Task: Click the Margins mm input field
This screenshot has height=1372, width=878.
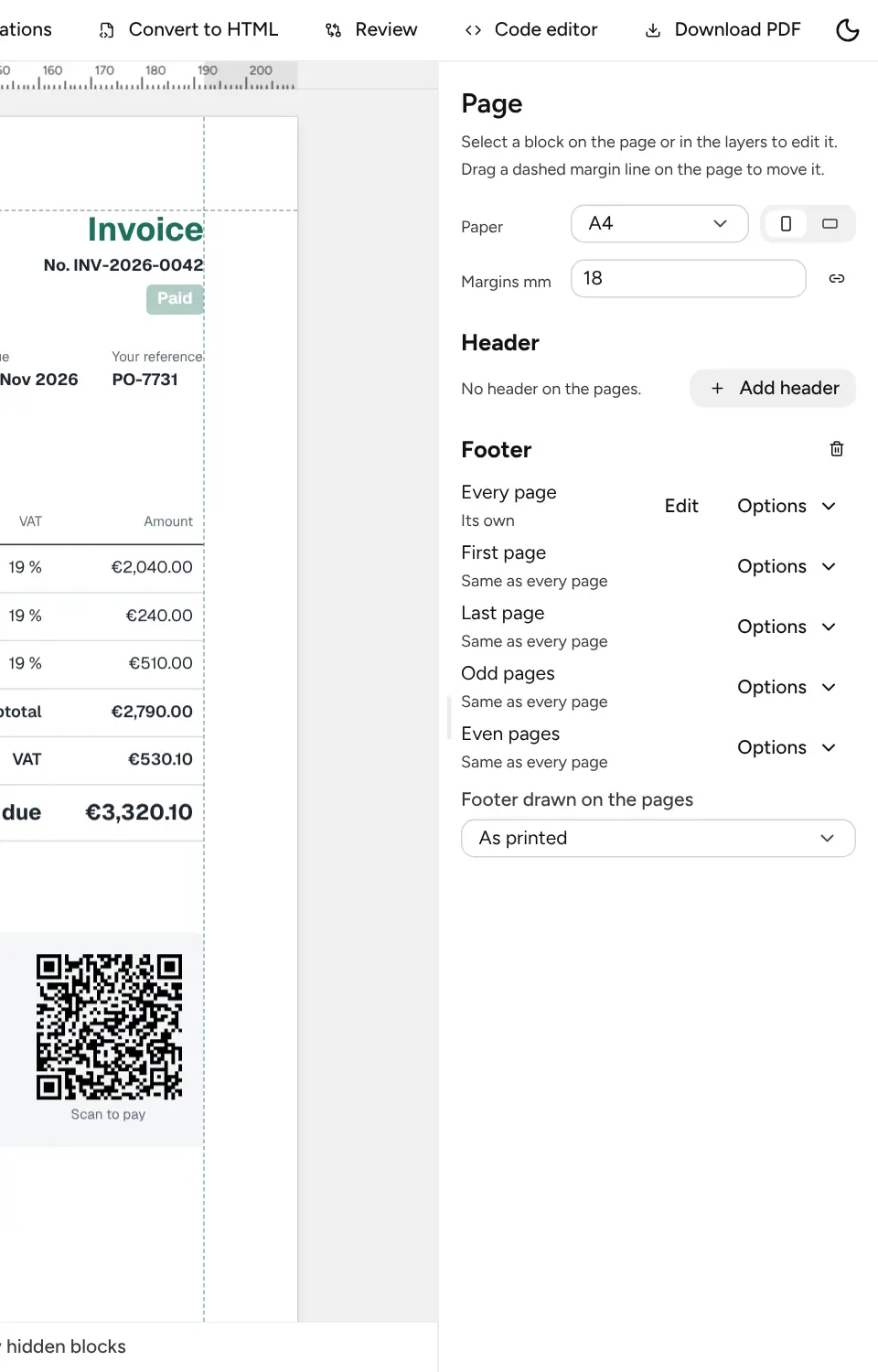Action: 689,279
